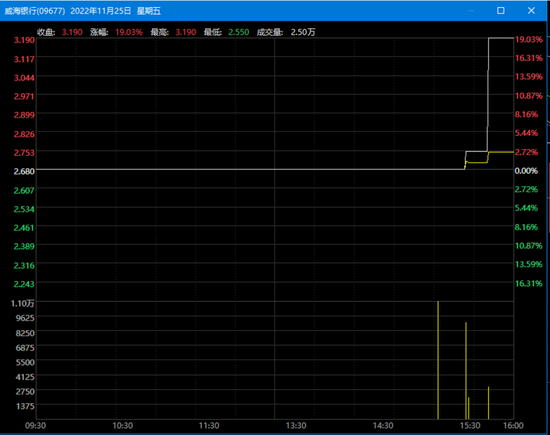
Task: Click the 1375 volume axis label
Action: click(25, 406)
